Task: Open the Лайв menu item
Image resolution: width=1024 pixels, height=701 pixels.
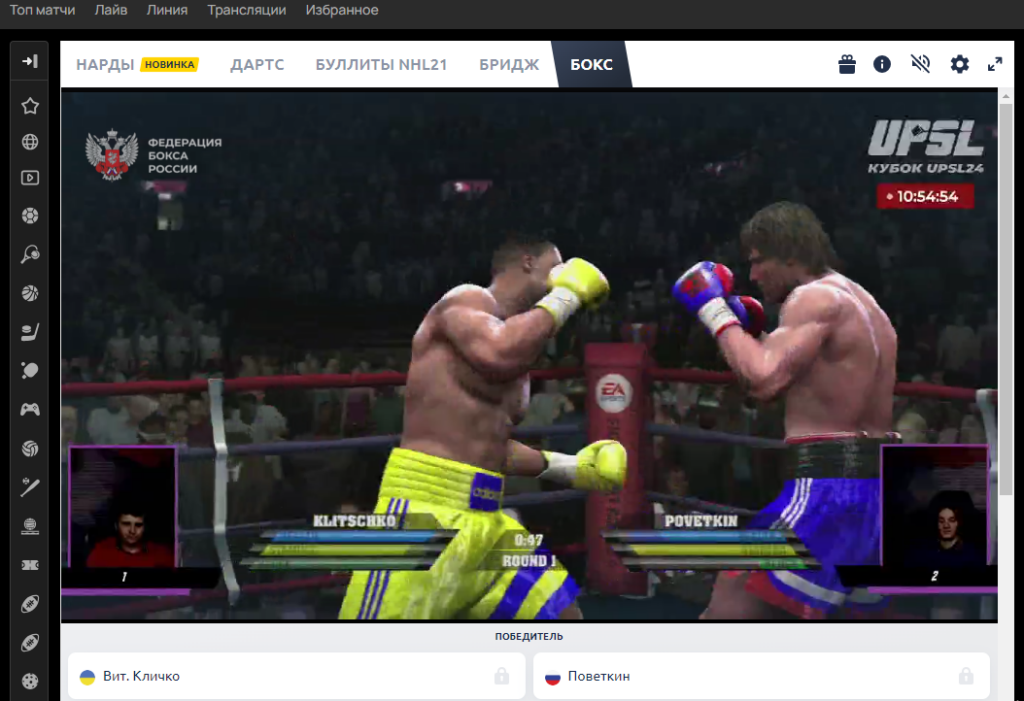Action: (x=110, y=10)
